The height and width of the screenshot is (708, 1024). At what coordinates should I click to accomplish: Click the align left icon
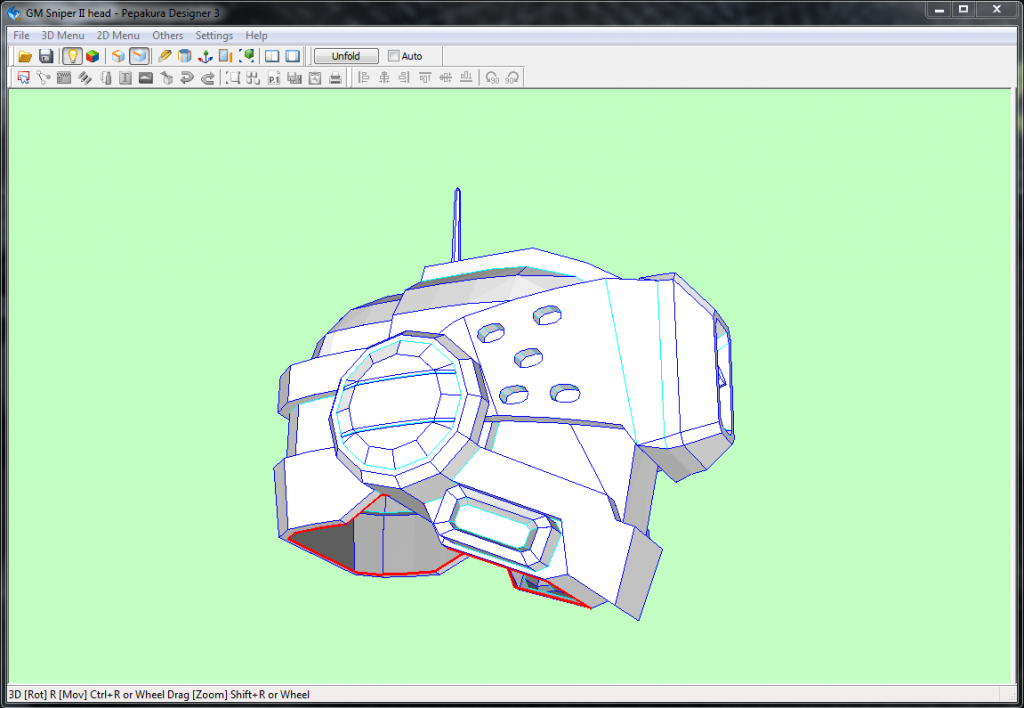point(364,78)
